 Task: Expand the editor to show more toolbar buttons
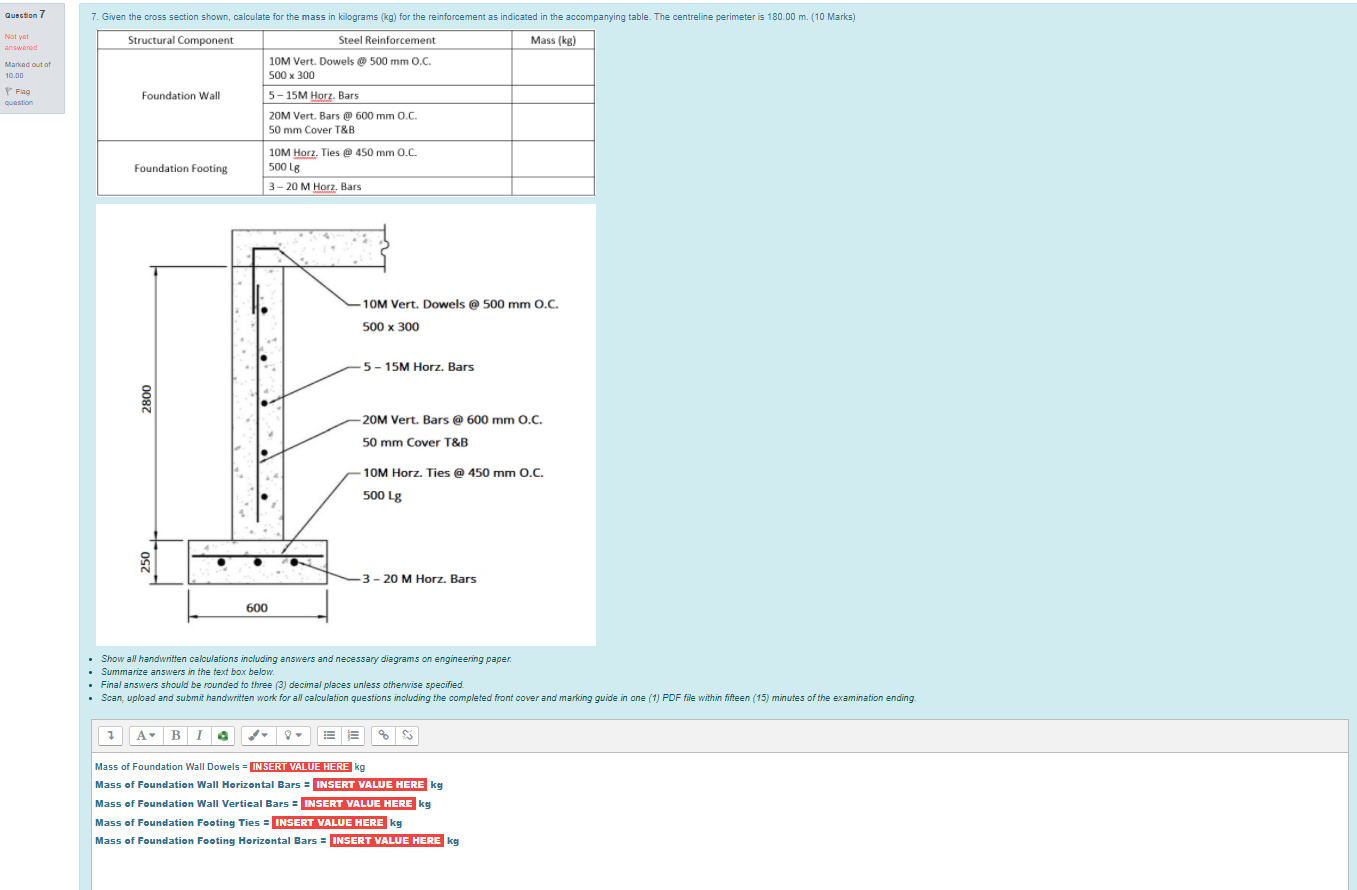click(x=110, y=735)
